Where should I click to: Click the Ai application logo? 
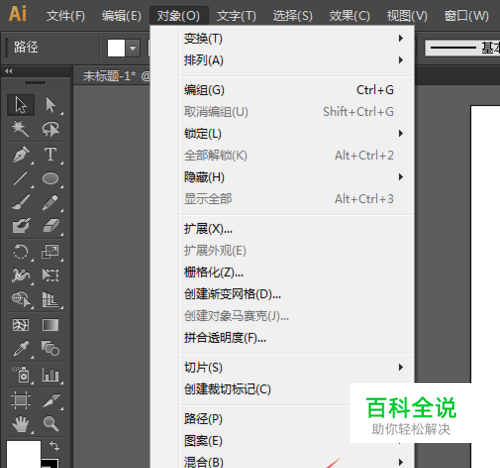pyautogui.click(x=18, y=14)
